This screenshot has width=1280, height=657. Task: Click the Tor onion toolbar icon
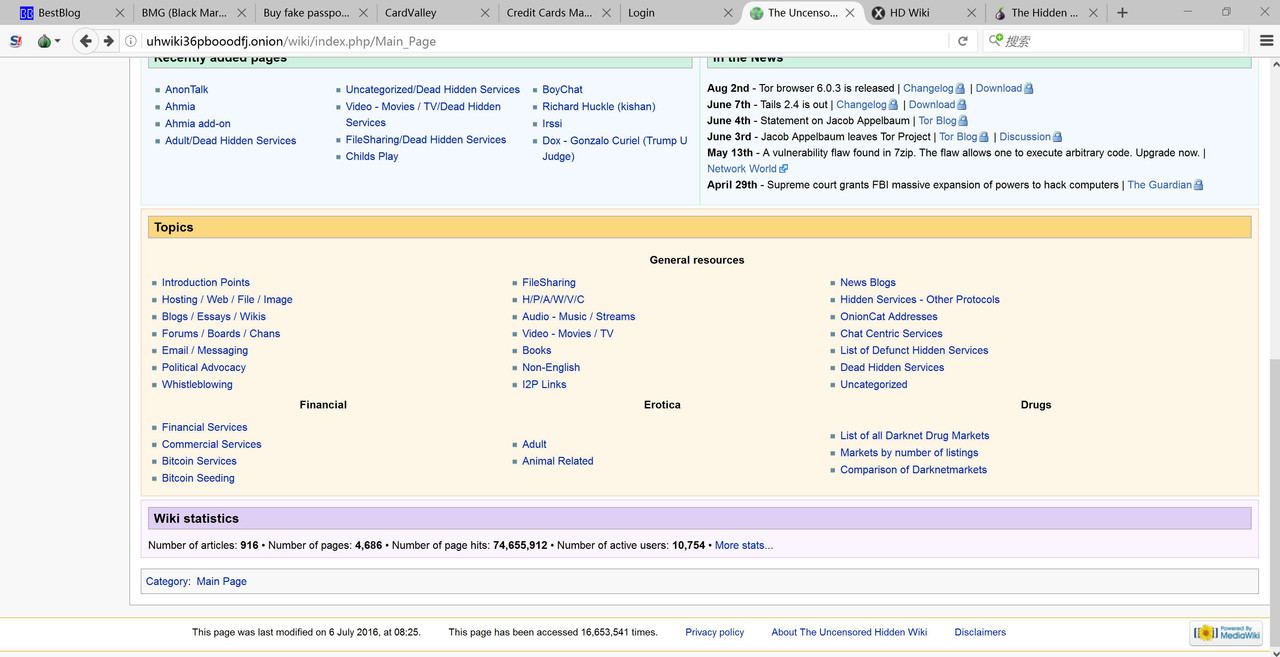coord(44,41)
